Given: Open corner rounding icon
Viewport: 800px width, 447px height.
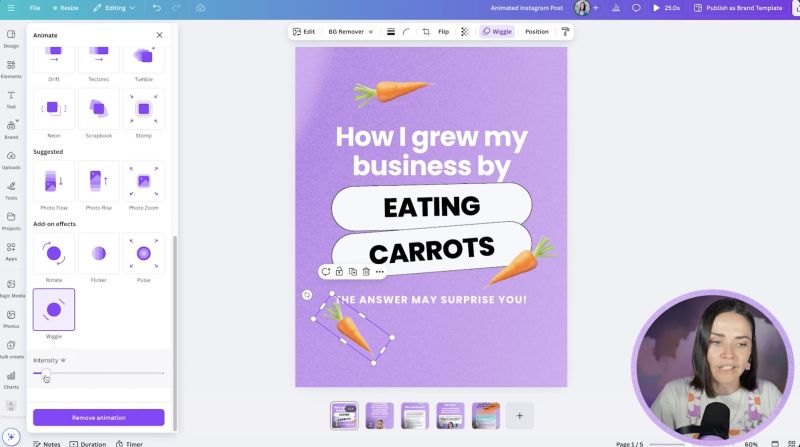Looking at the screenshot, I should click(407, 32).
